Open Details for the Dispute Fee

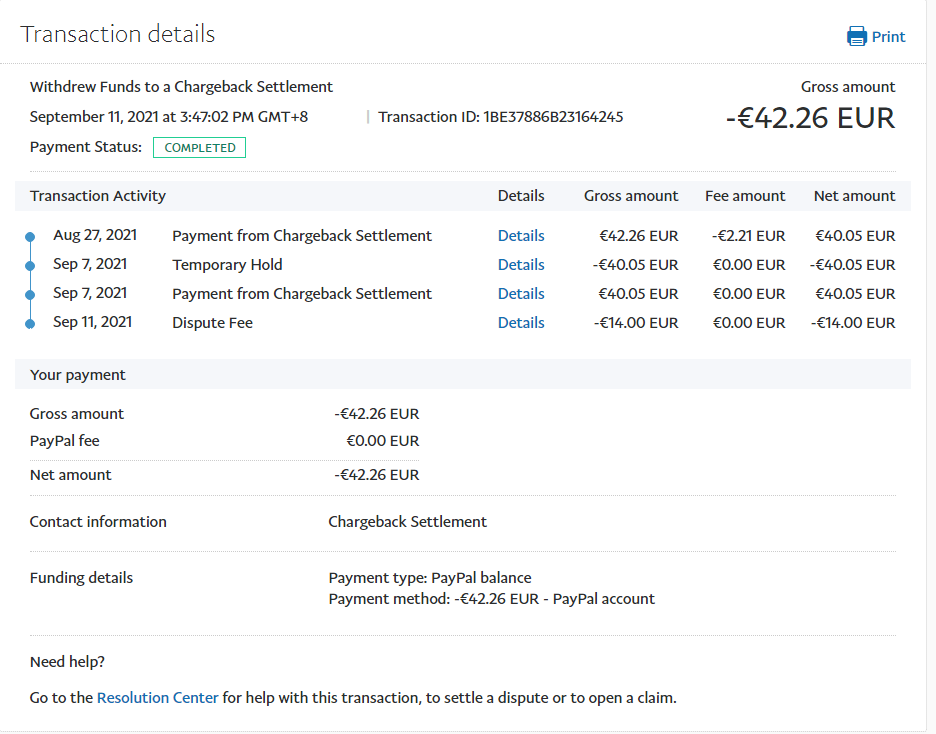pyautogui.click(x=521, y=323)
